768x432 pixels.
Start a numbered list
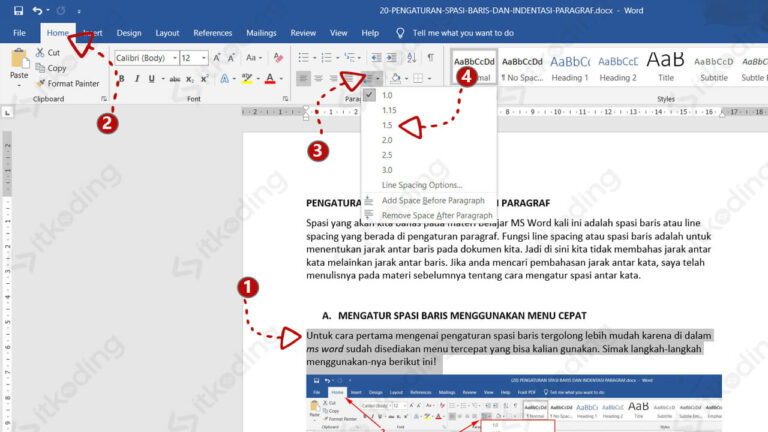[x=326, y=58]
